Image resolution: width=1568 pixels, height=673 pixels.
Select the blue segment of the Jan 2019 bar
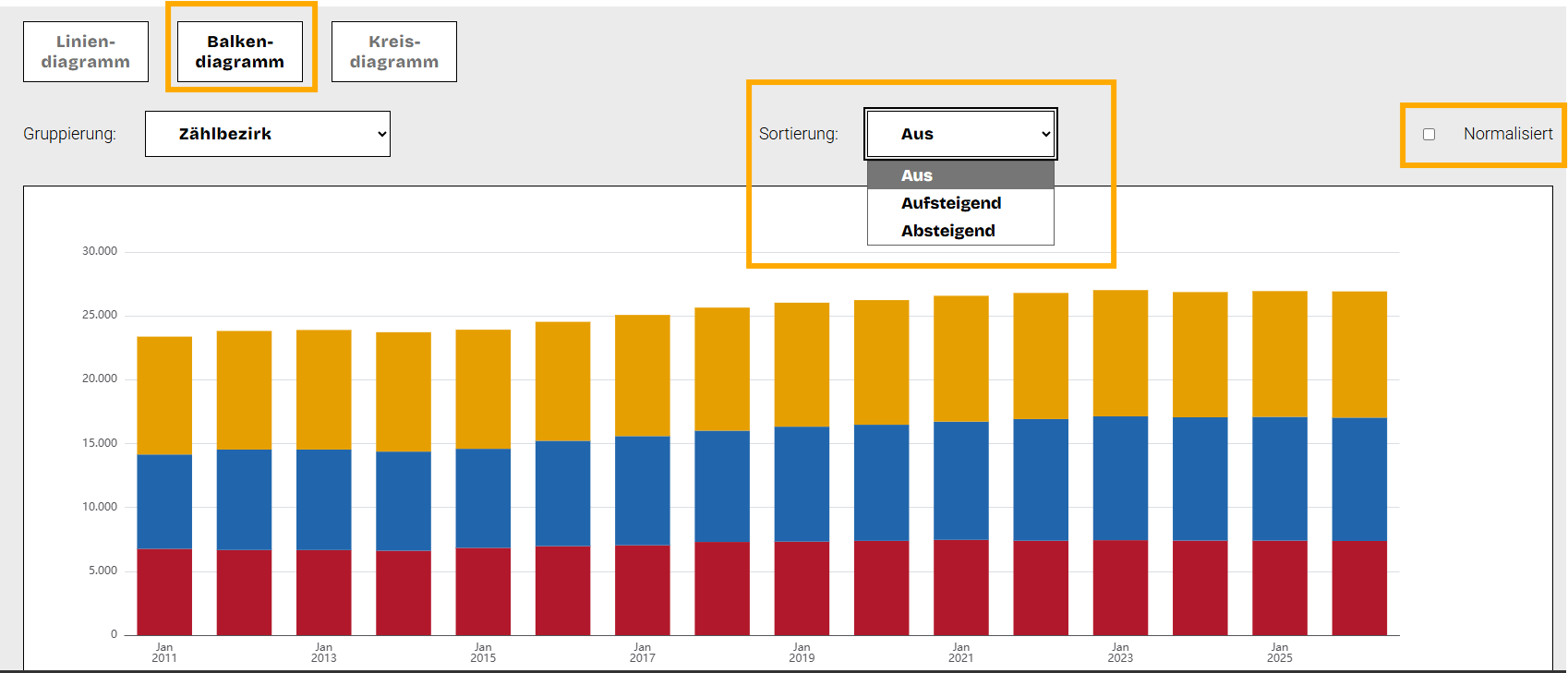coord(802,484)
